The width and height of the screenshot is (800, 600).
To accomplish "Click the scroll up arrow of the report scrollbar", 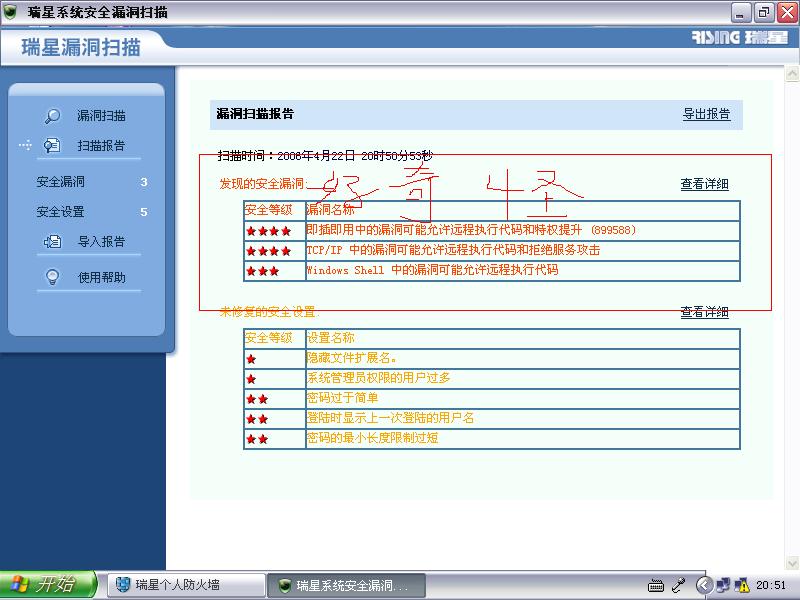I will coord(792,74).
